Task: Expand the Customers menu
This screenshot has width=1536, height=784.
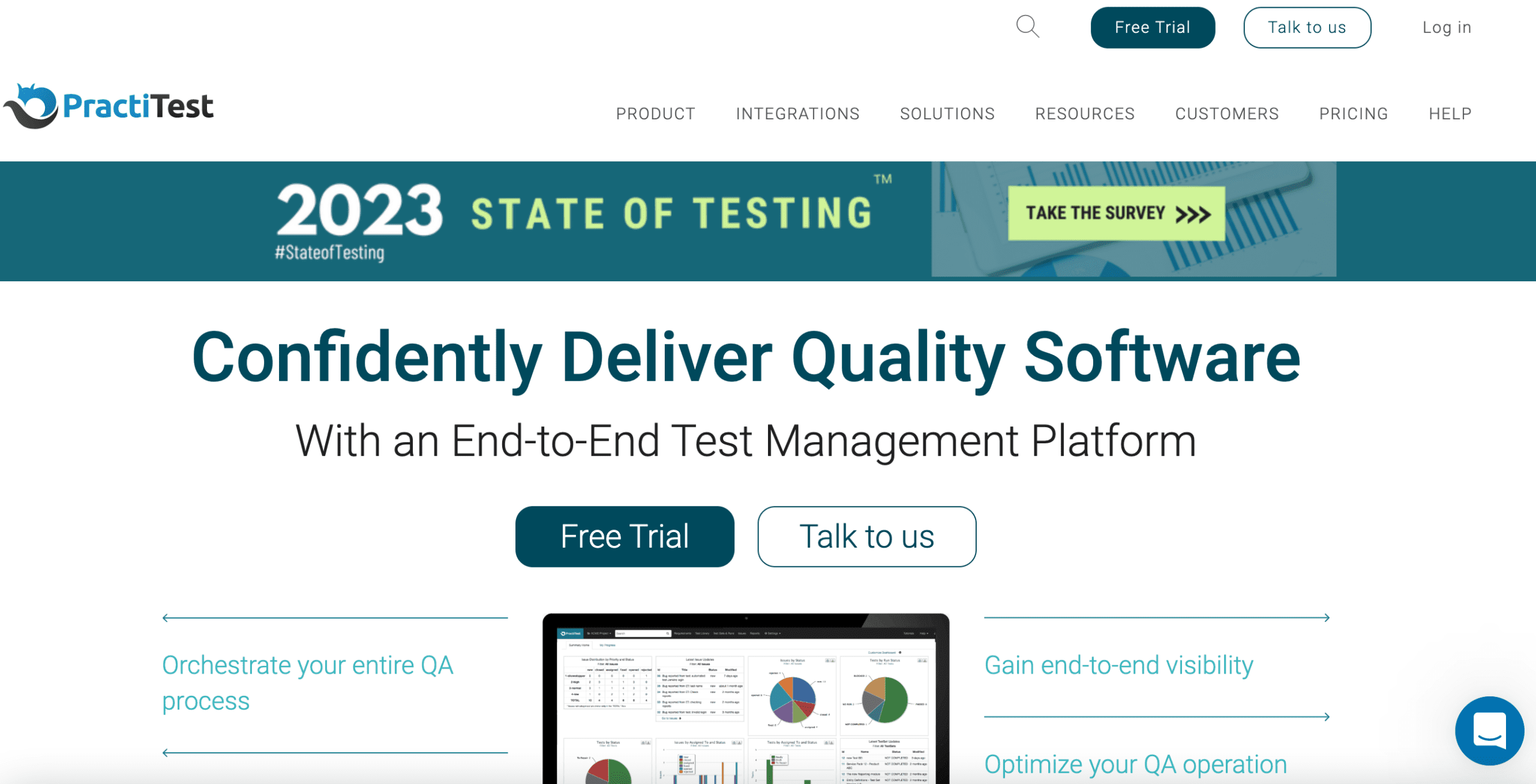Action: coord(1226,113)
